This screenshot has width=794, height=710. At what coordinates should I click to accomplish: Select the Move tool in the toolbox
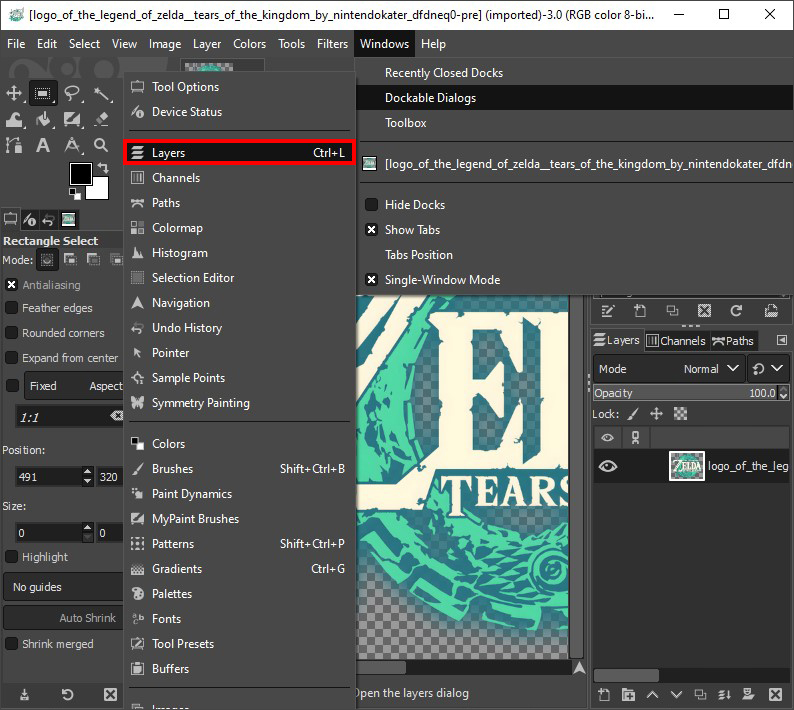(14, 93)
